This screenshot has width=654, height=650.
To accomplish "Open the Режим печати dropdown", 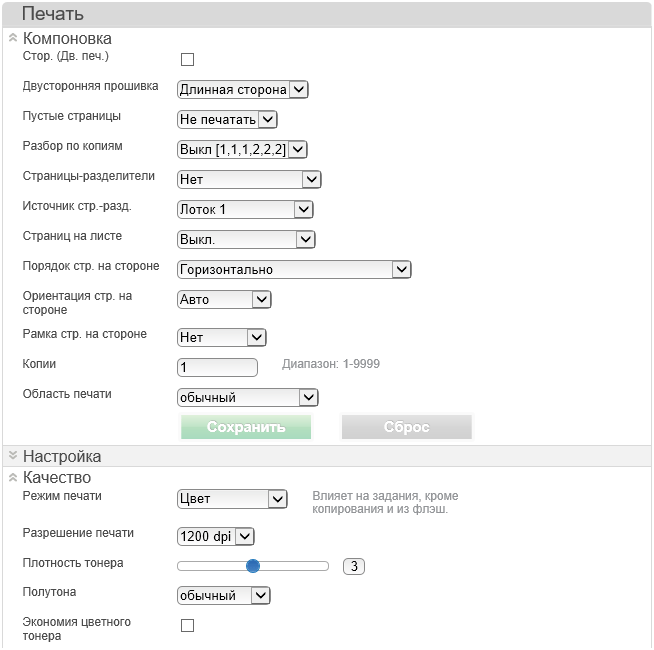I will tap(232, 499).
